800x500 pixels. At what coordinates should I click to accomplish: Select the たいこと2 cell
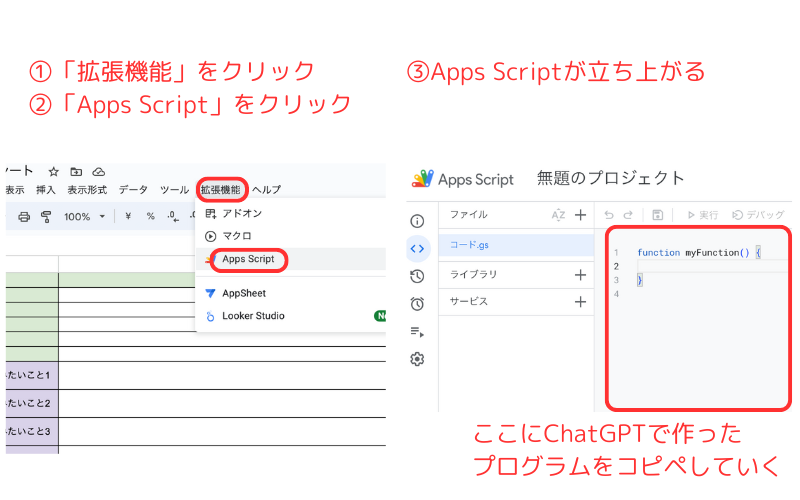32,404
